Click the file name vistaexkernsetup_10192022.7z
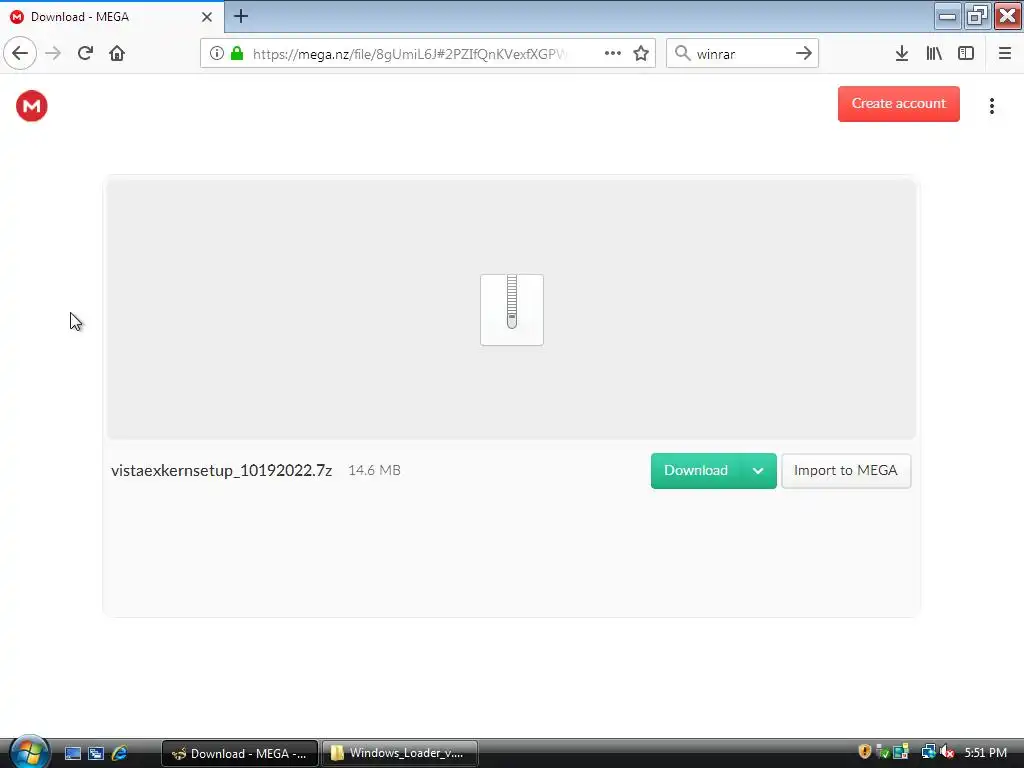Viewport: 1024px width, 768px height. point(221,471)
